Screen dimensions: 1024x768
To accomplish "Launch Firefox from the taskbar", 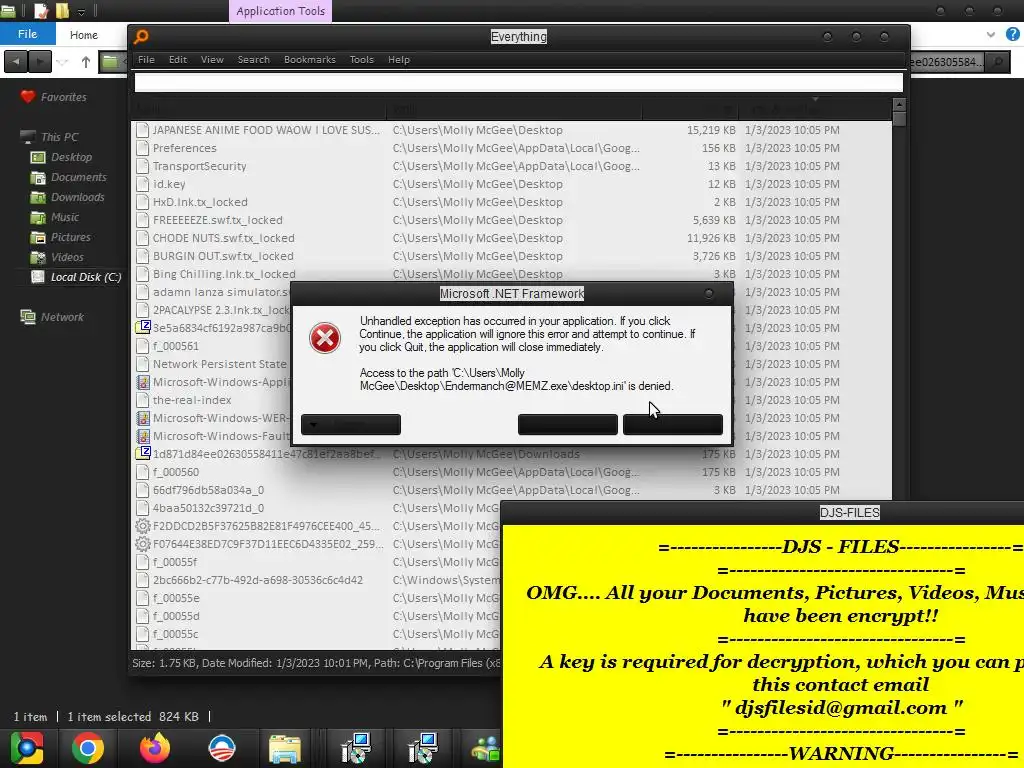I will 155,748.
